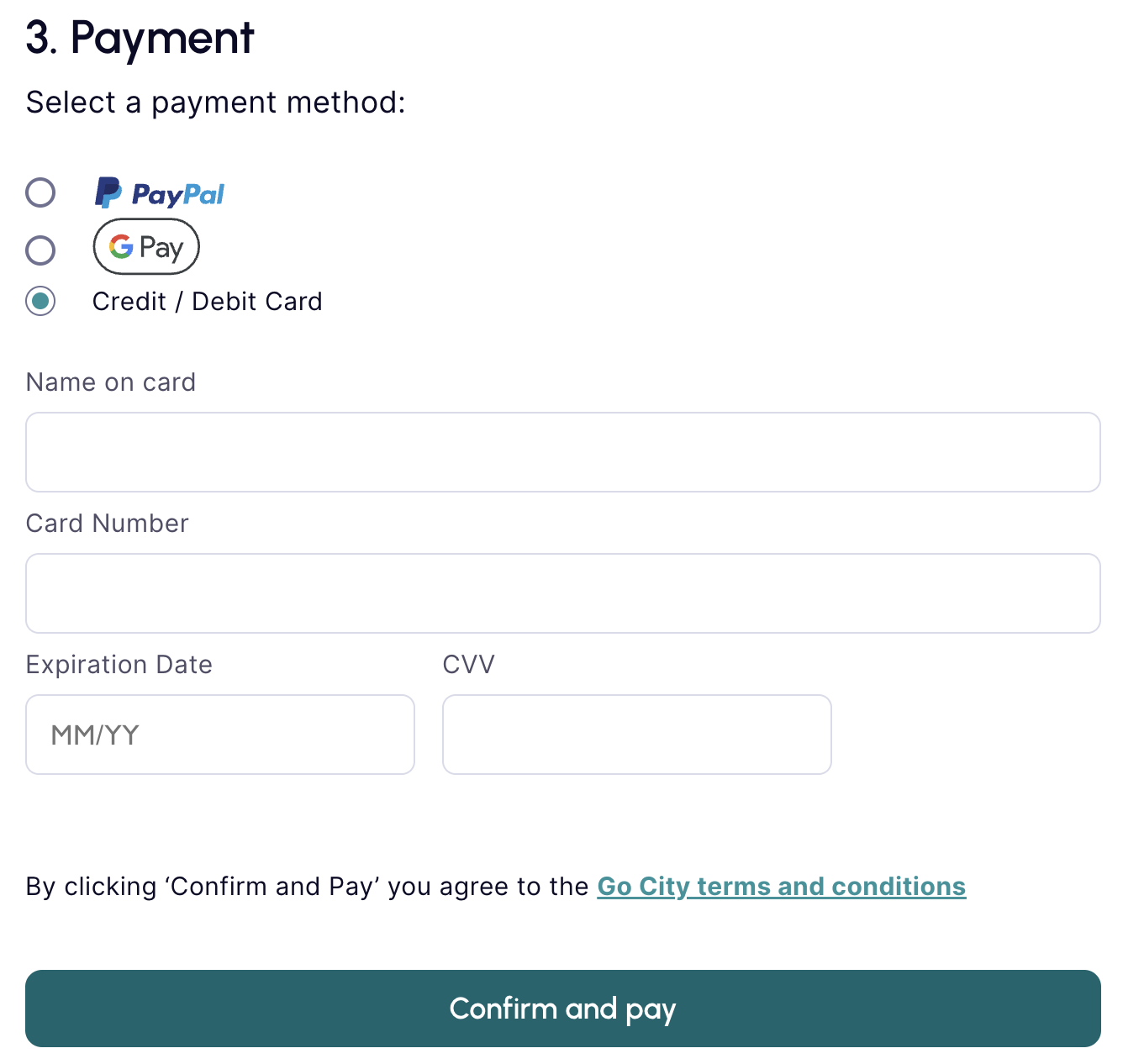Click the PayPal double-P emblem icon
Viewport: 1123px width, 1064px height.
click(x=108, y=192)
